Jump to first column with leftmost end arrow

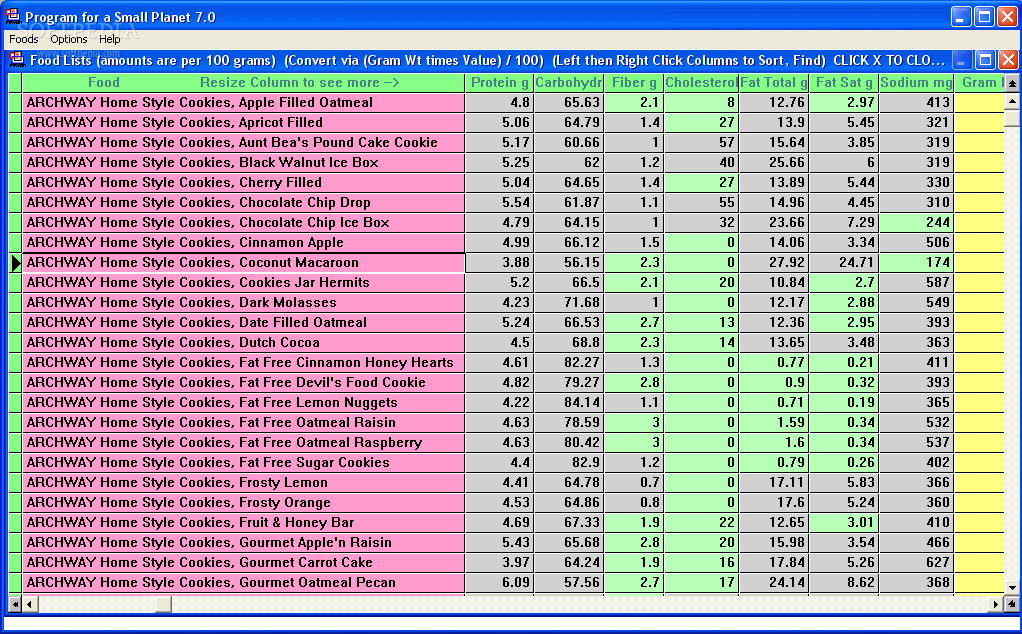[x=15, y=605]
